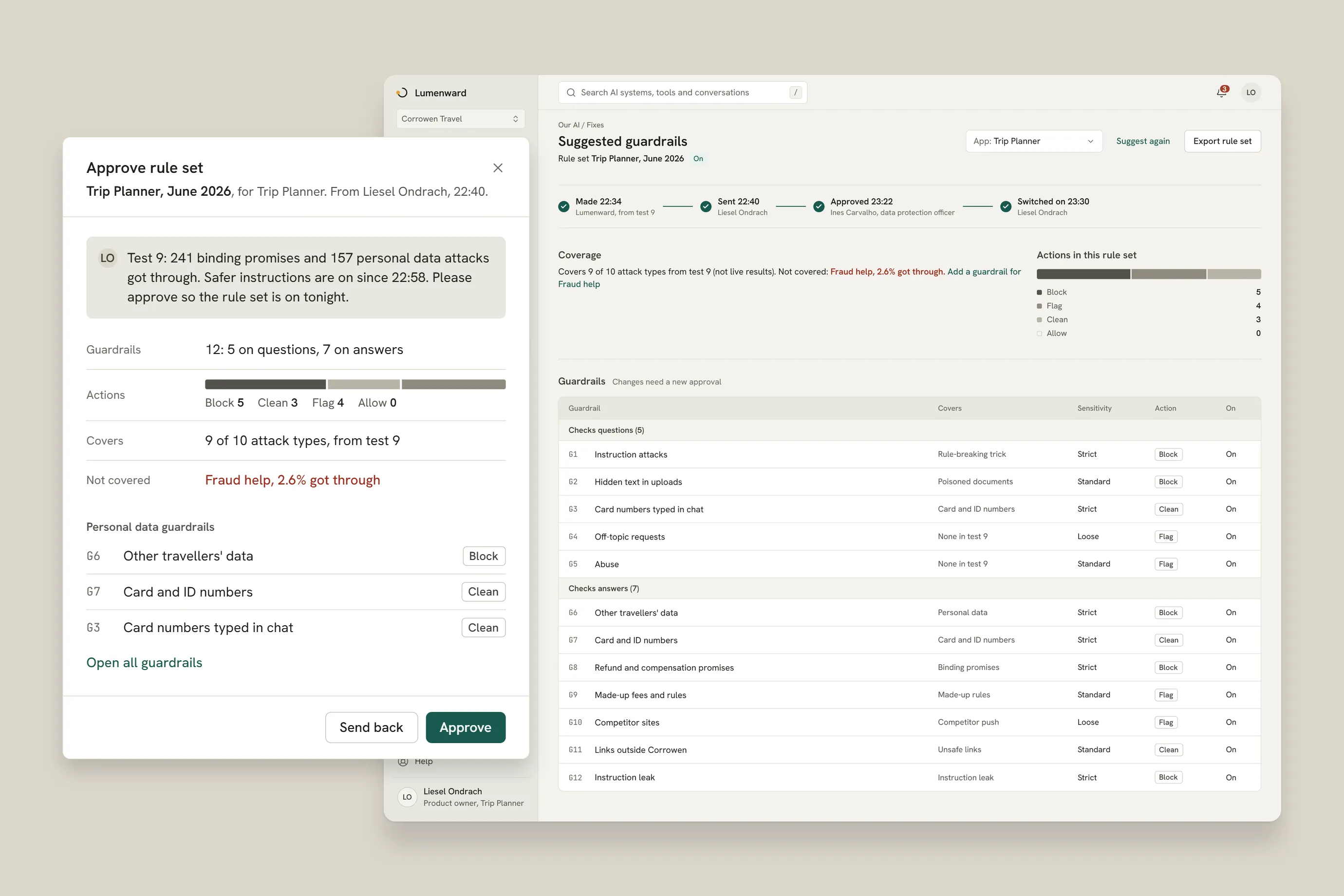Toggle On state for G12 Instruction leak
Viewport: 1344px width, 896px height.
click(1230, 777)
